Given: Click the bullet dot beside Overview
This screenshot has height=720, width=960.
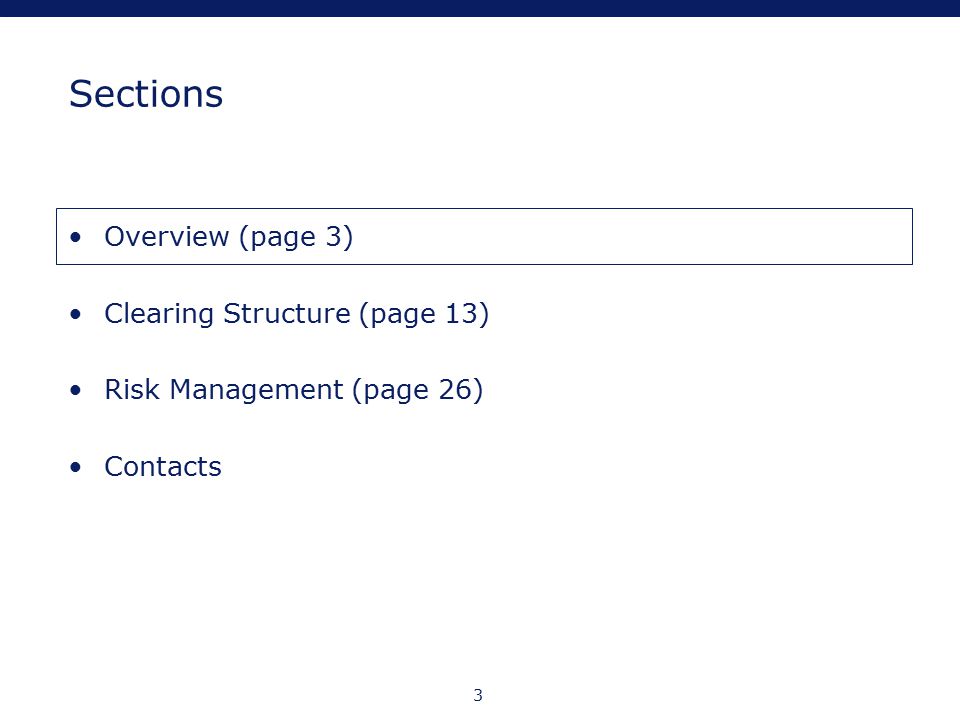Looking at the screenshot, I should pyautogui.click(x=75, y=238).
